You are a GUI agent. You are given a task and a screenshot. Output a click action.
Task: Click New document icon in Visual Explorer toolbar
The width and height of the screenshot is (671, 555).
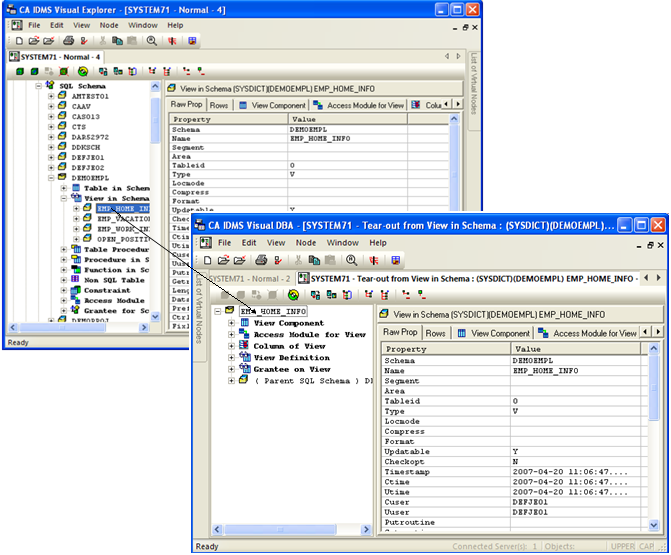coord(19,41)
